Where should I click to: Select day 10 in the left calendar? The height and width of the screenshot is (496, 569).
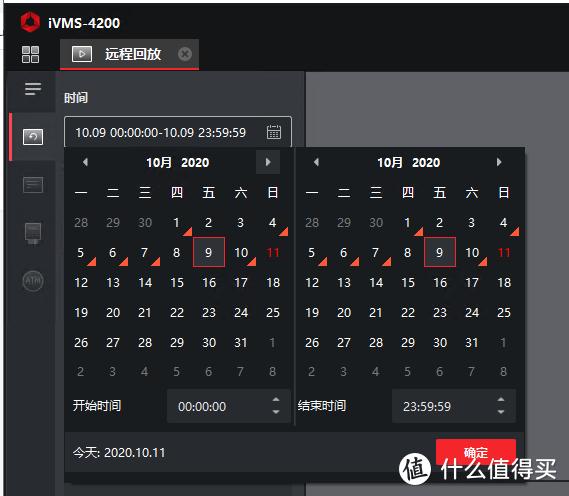241,252
